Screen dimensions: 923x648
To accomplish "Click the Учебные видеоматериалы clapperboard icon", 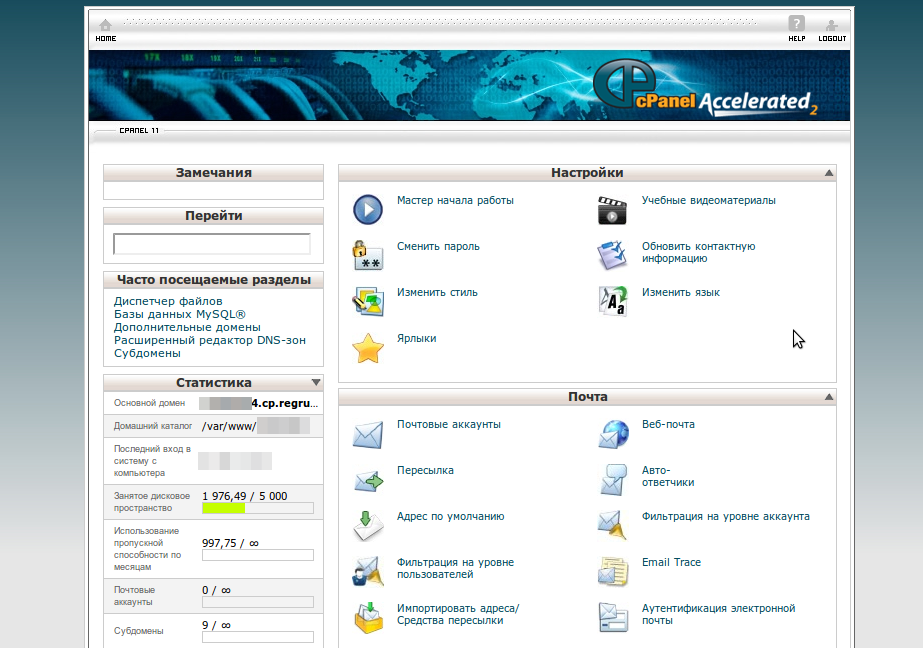I will click(612, 210).
